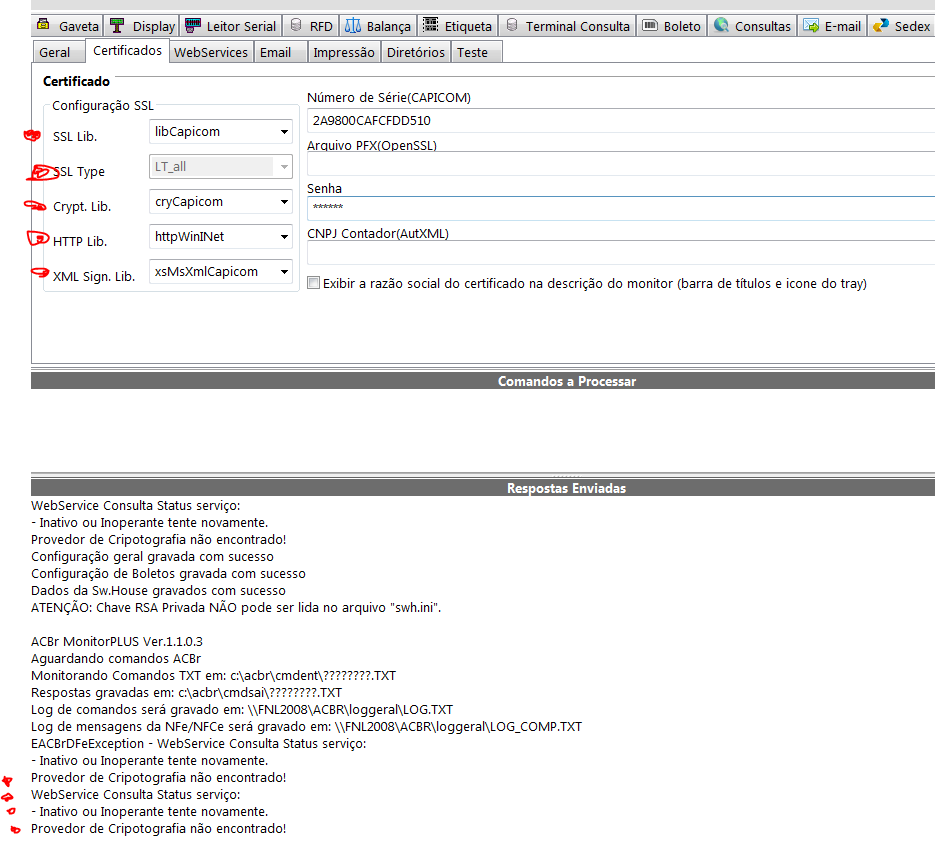Image resolution: width=935 pixels, height=851 pixels.
Task: Click the CNPJ Contador(AutXML) field
Action: pyautogui.click(x=621, y=252)
